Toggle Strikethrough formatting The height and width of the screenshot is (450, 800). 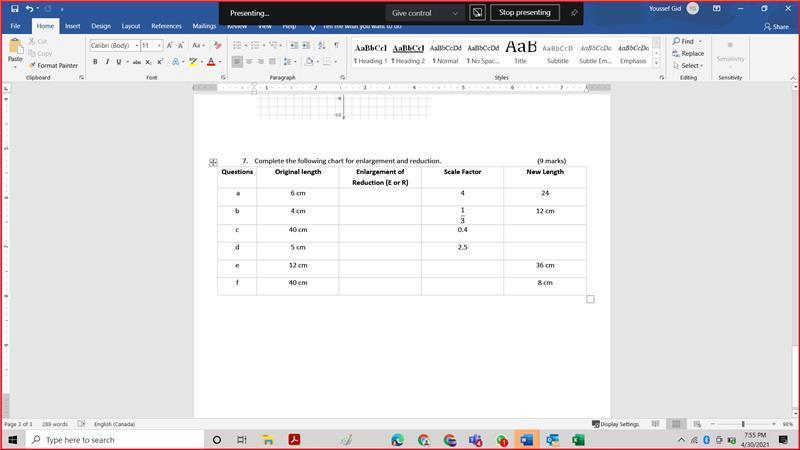point(137,62)
